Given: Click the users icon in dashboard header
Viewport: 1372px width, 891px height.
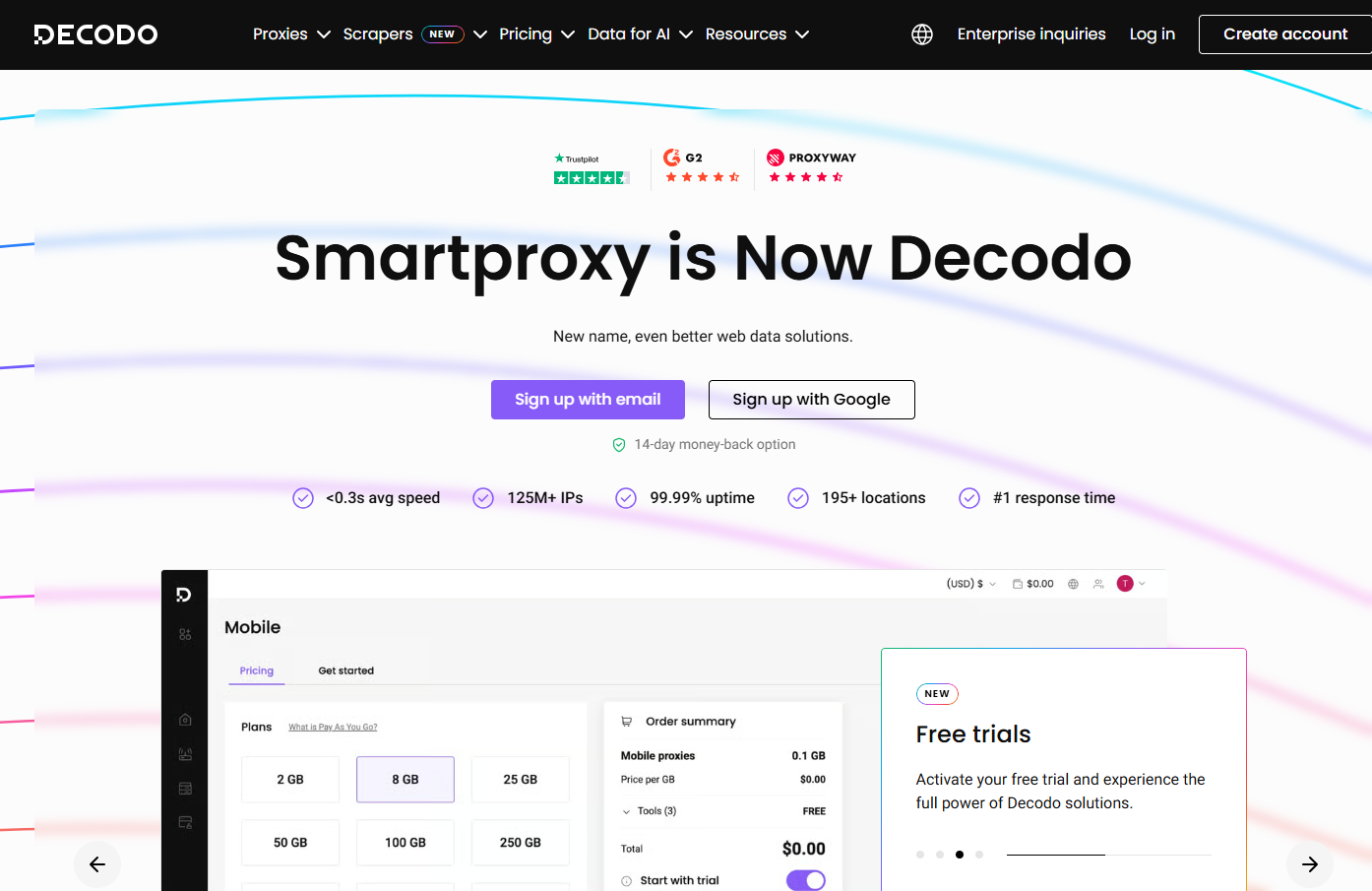Looking at the screenshot, I should (x=1098, y=584).
